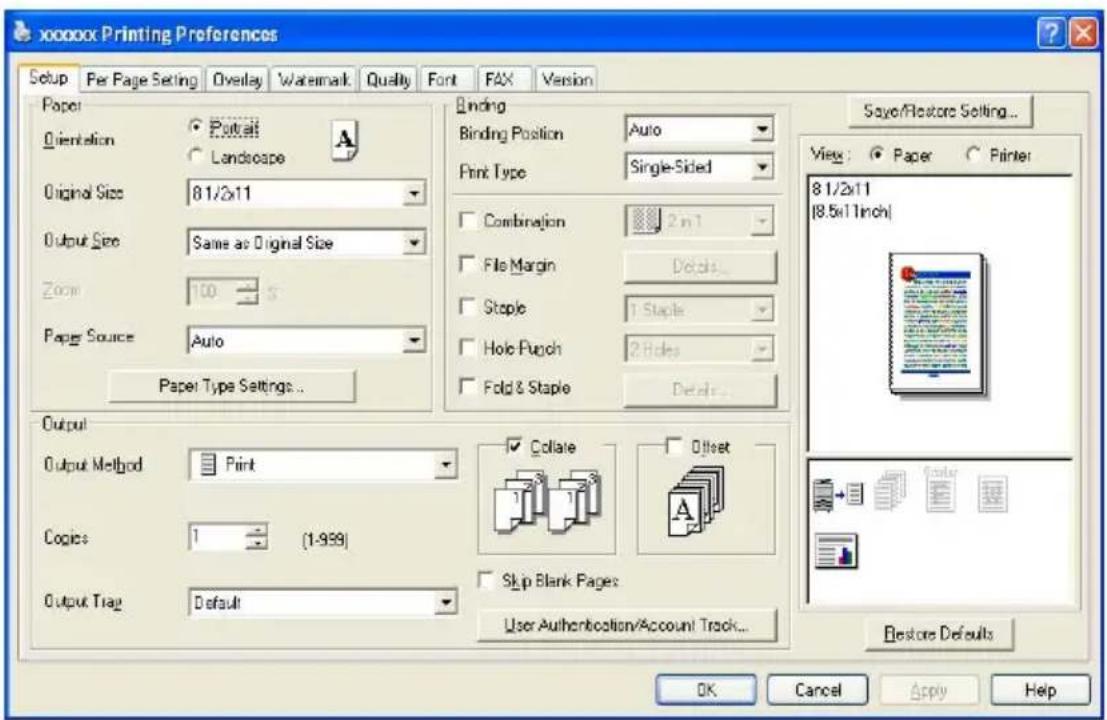Select Portrait orientation
The height and width of the screenshot is (720, 1107).
[196, 128]
